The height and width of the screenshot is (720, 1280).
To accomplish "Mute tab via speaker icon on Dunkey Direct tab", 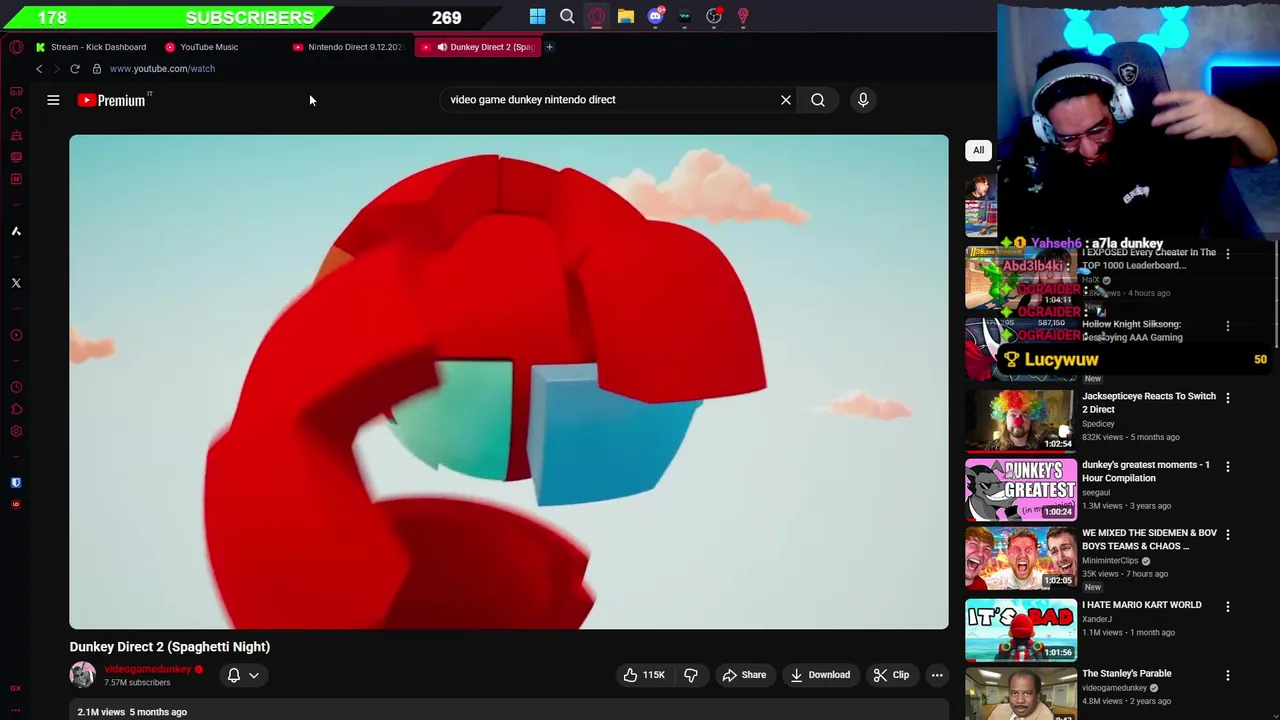I will pyautogui.click(x=441, y=47).
